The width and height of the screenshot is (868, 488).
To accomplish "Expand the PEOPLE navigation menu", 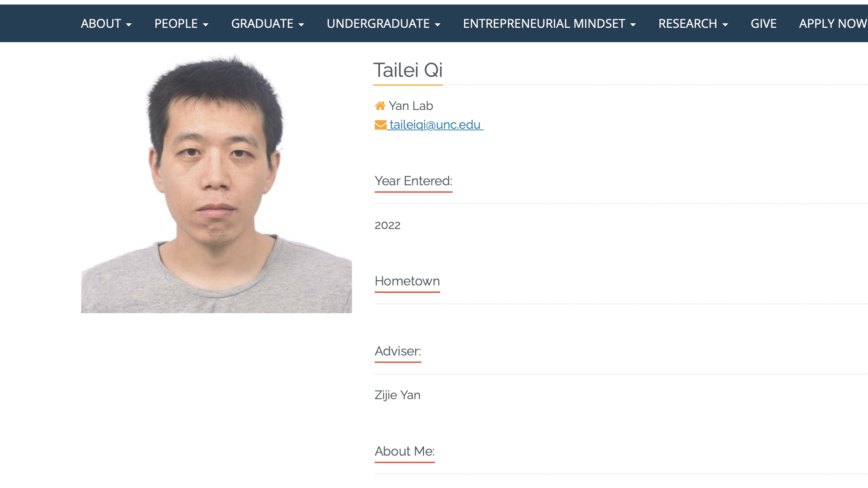I will [181, 24].
